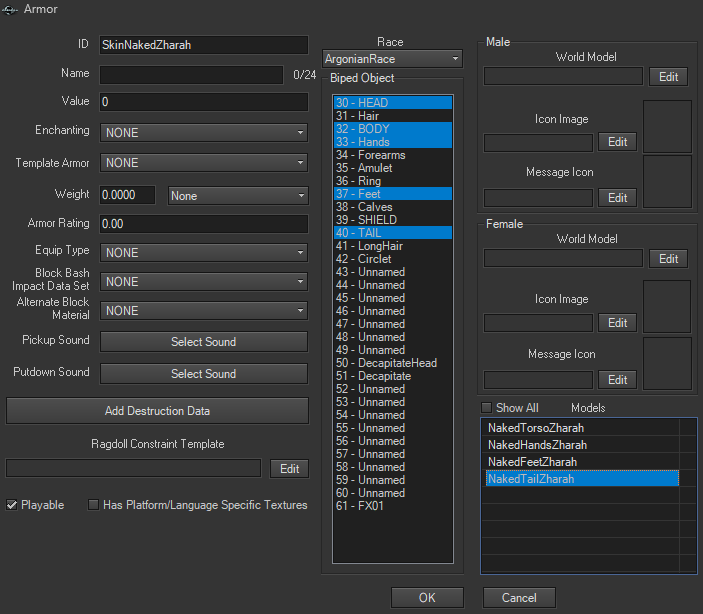The image size is (703, 614).
Task: Open the Race dropdown showing ArgonianRace
Action: (392, 59)
